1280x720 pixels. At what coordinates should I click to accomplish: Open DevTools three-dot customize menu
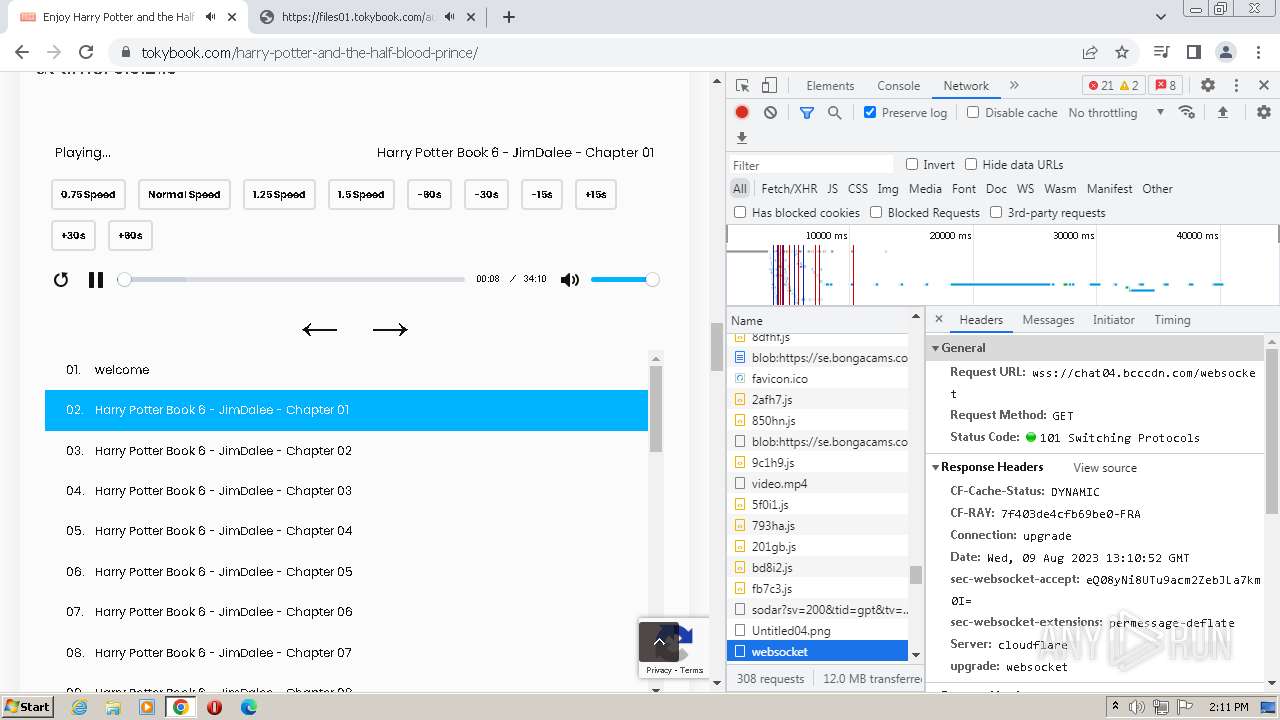click(1236, 86)
